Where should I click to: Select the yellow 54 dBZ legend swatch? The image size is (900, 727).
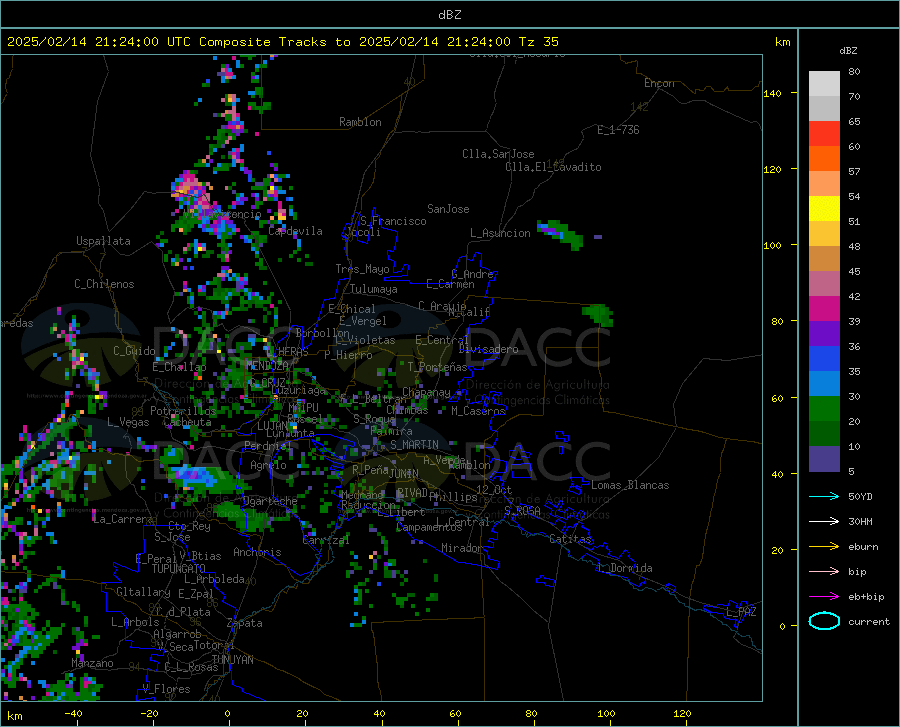coord(824,209)
